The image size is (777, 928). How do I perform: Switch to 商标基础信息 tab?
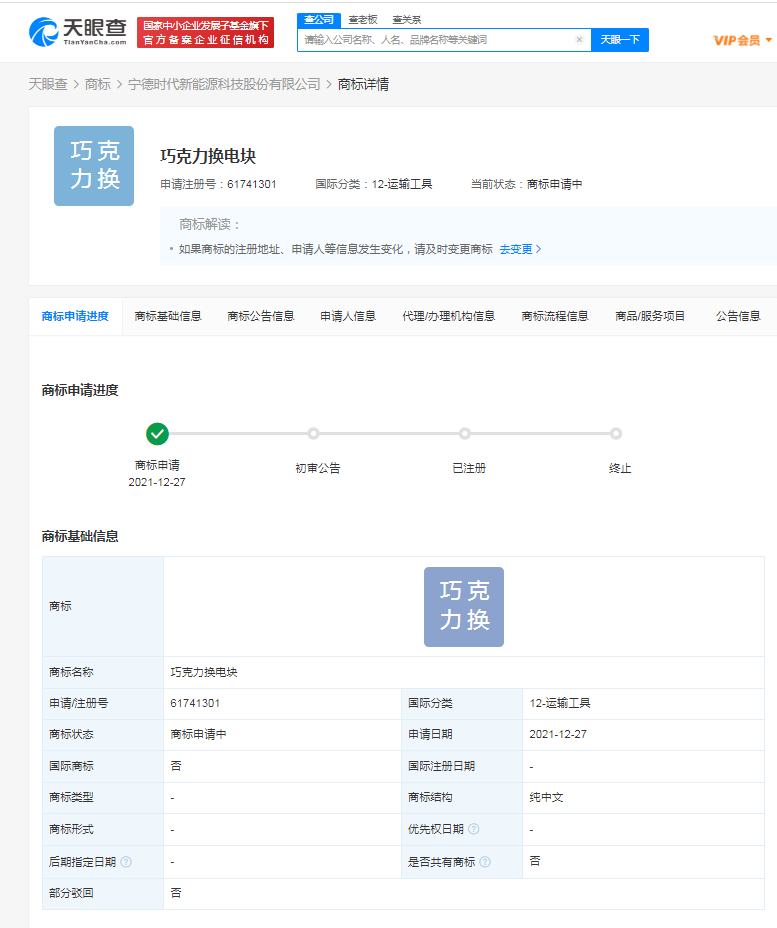[x=168, y=316]
